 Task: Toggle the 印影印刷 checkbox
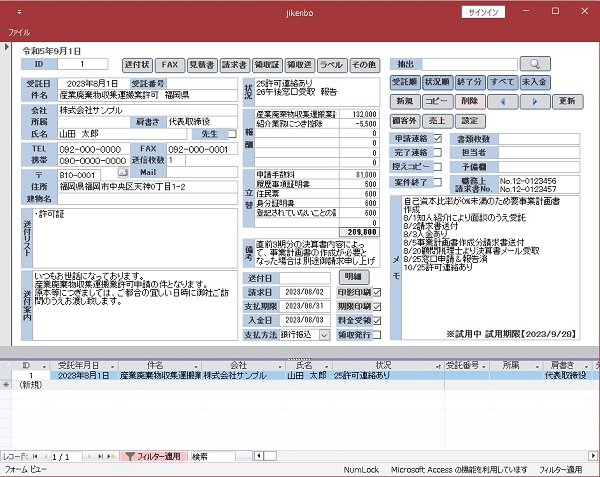point(377,292)
